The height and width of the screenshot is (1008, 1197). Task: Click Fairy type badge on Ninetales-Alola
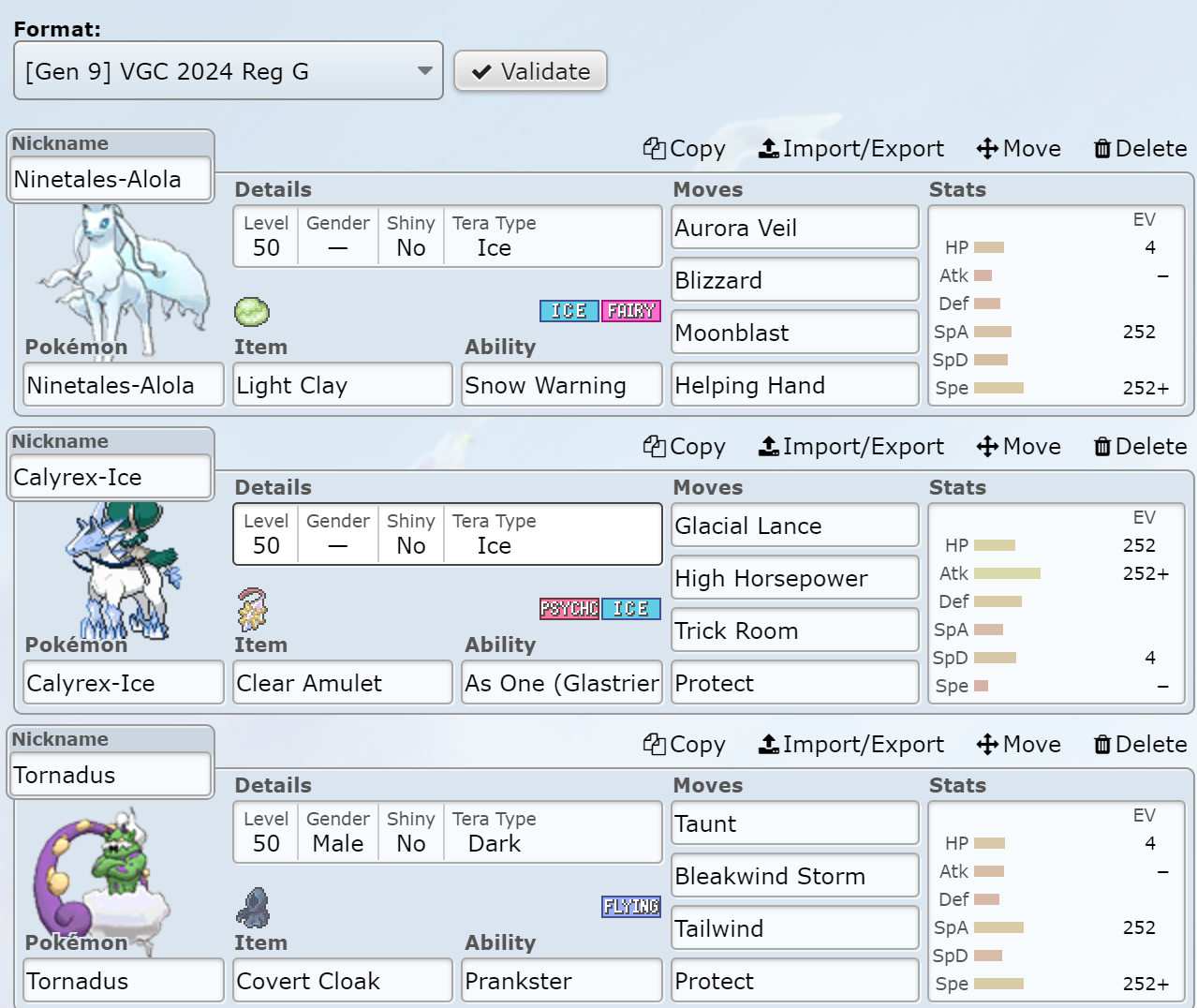[631, 311]
